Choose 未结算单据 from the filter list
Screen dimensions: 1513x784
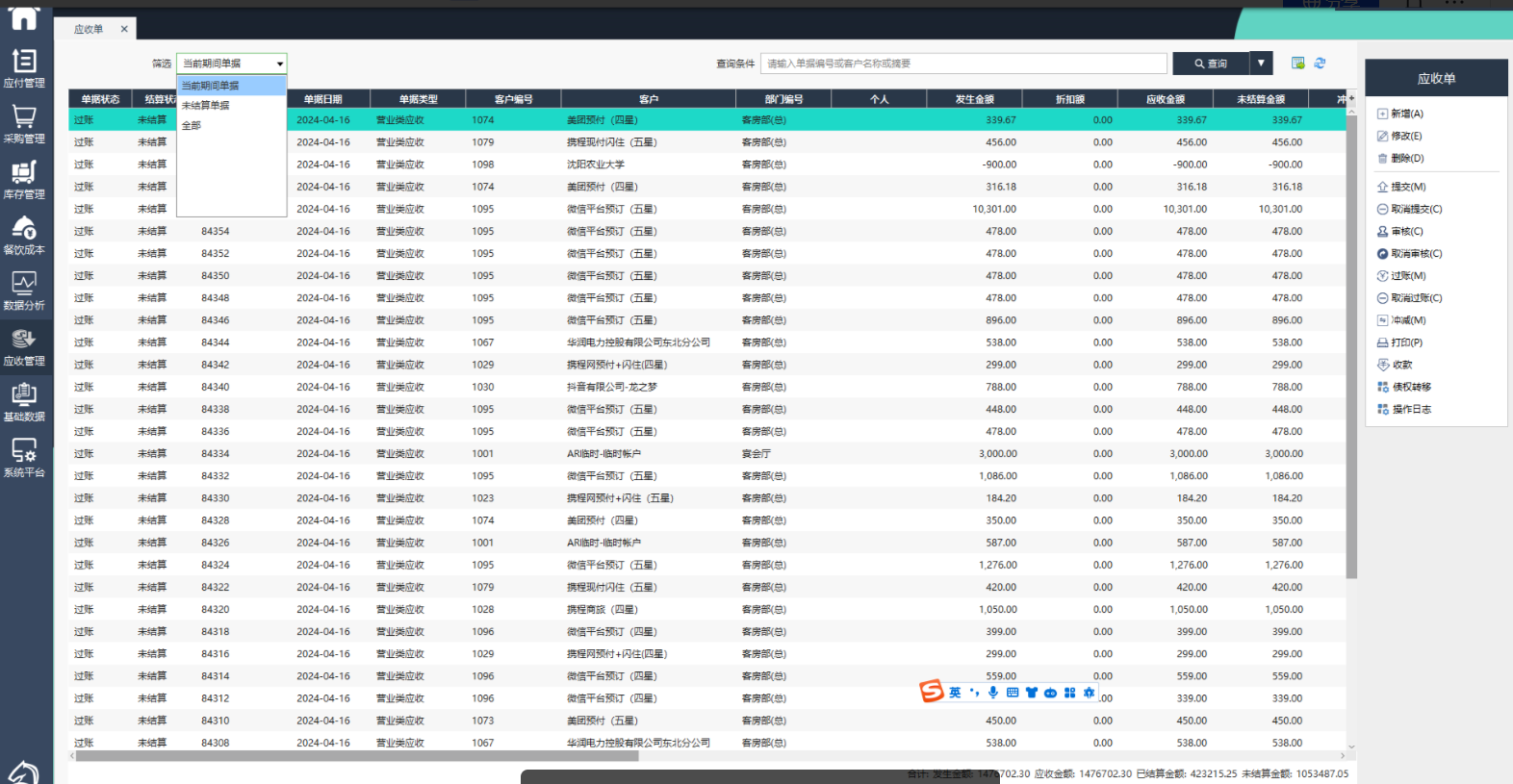[x=206, y=106]
